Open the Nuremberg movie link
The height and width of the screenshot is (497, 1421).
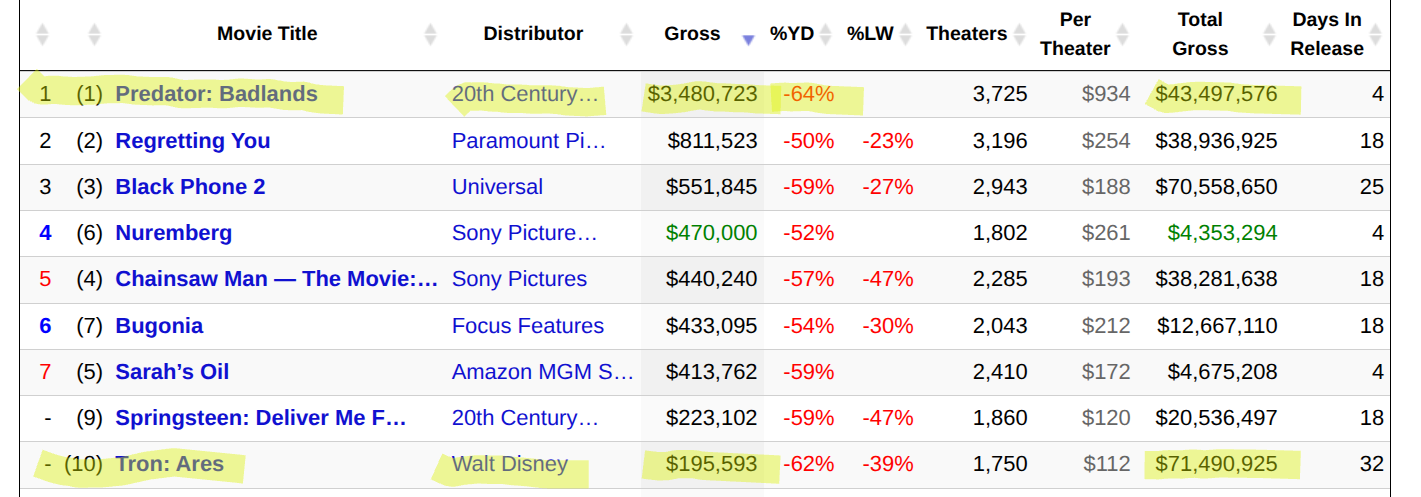point(174,233)
